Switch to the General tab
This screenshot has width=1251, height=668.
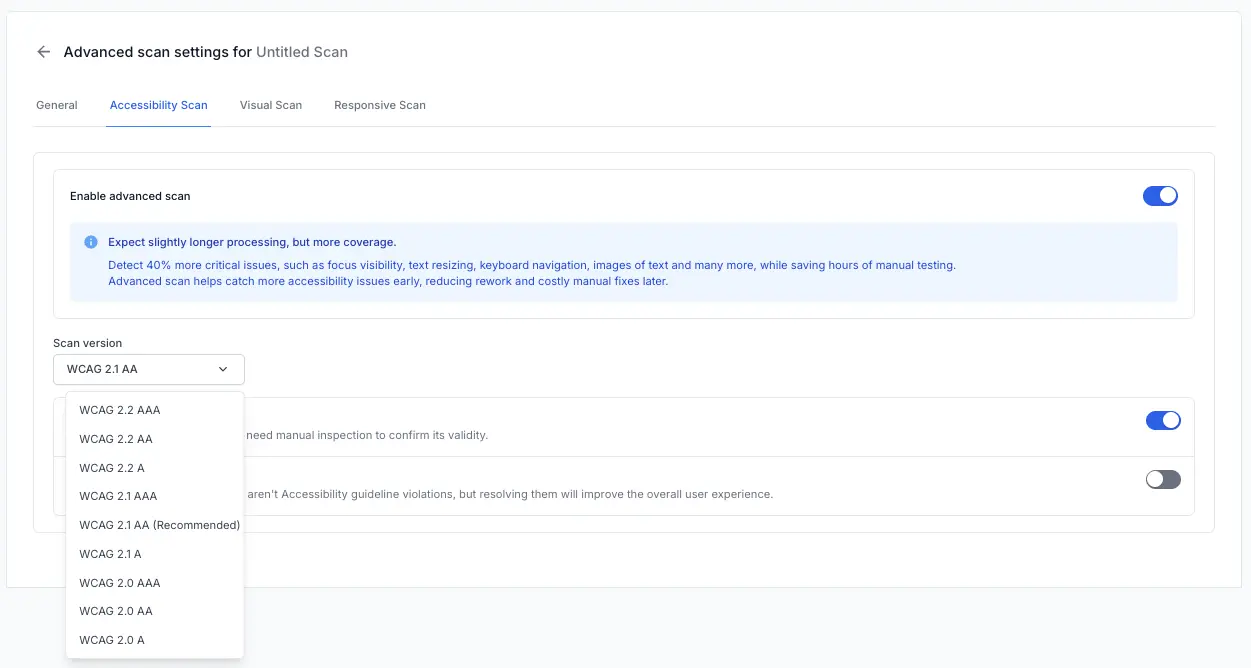57,105
